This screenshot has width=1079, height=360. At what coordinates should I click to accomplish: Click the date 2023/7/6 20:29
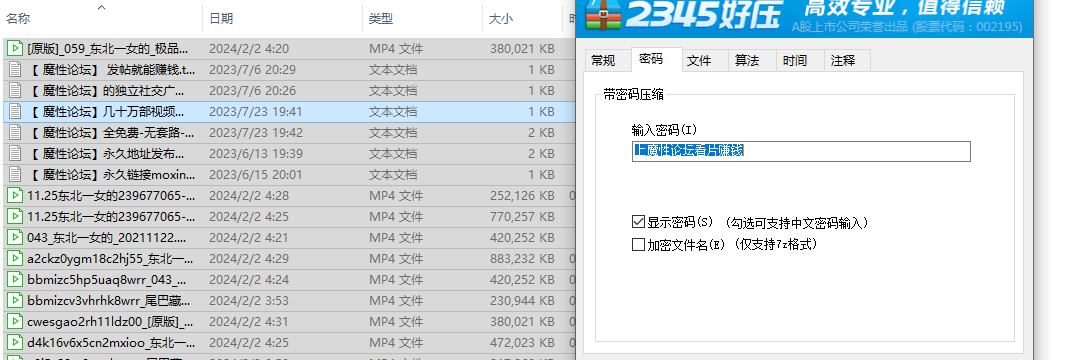pyautogui.click(x=252, y=70)
